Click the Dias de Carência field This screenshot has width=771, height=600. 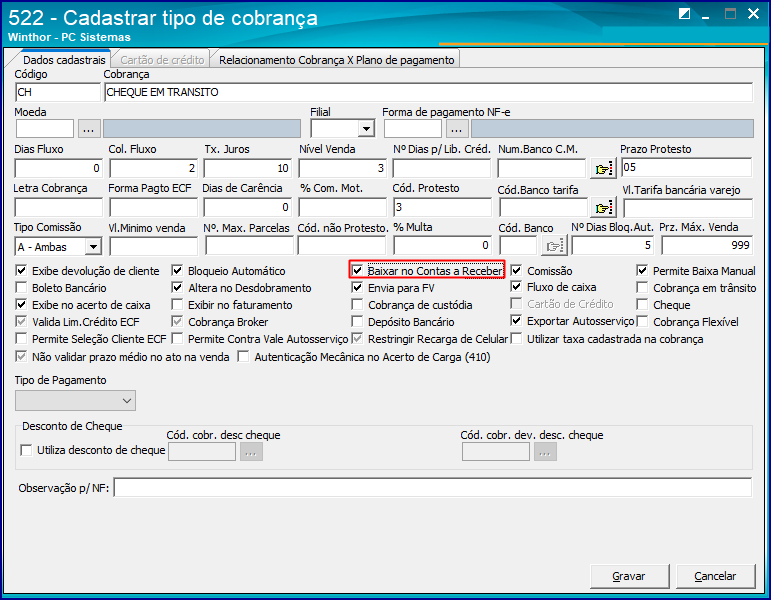(x=248, y=208)
